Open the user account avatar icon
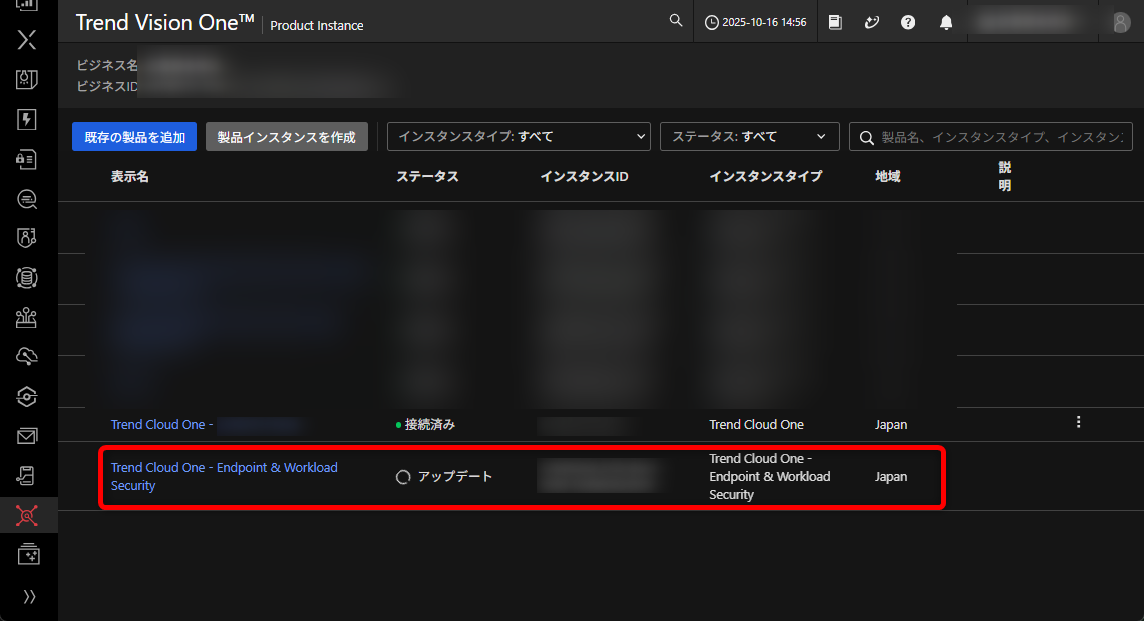This screenshot has width=1144, height=621. pyautogui.click(x=1121, y=22)
